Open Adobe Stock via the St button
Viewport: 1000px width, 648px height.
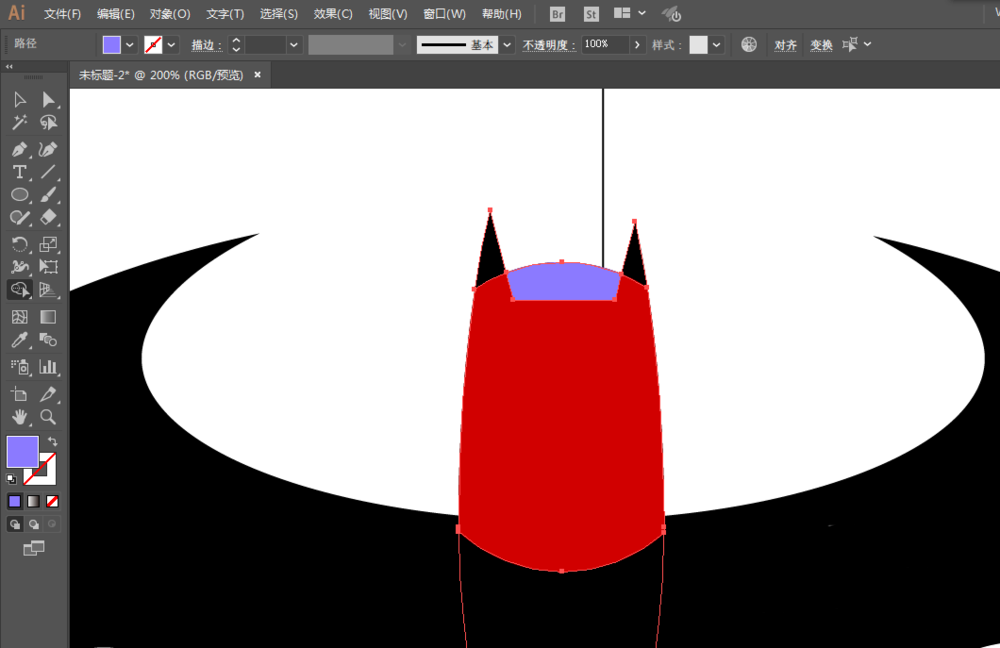click(591, 14)
